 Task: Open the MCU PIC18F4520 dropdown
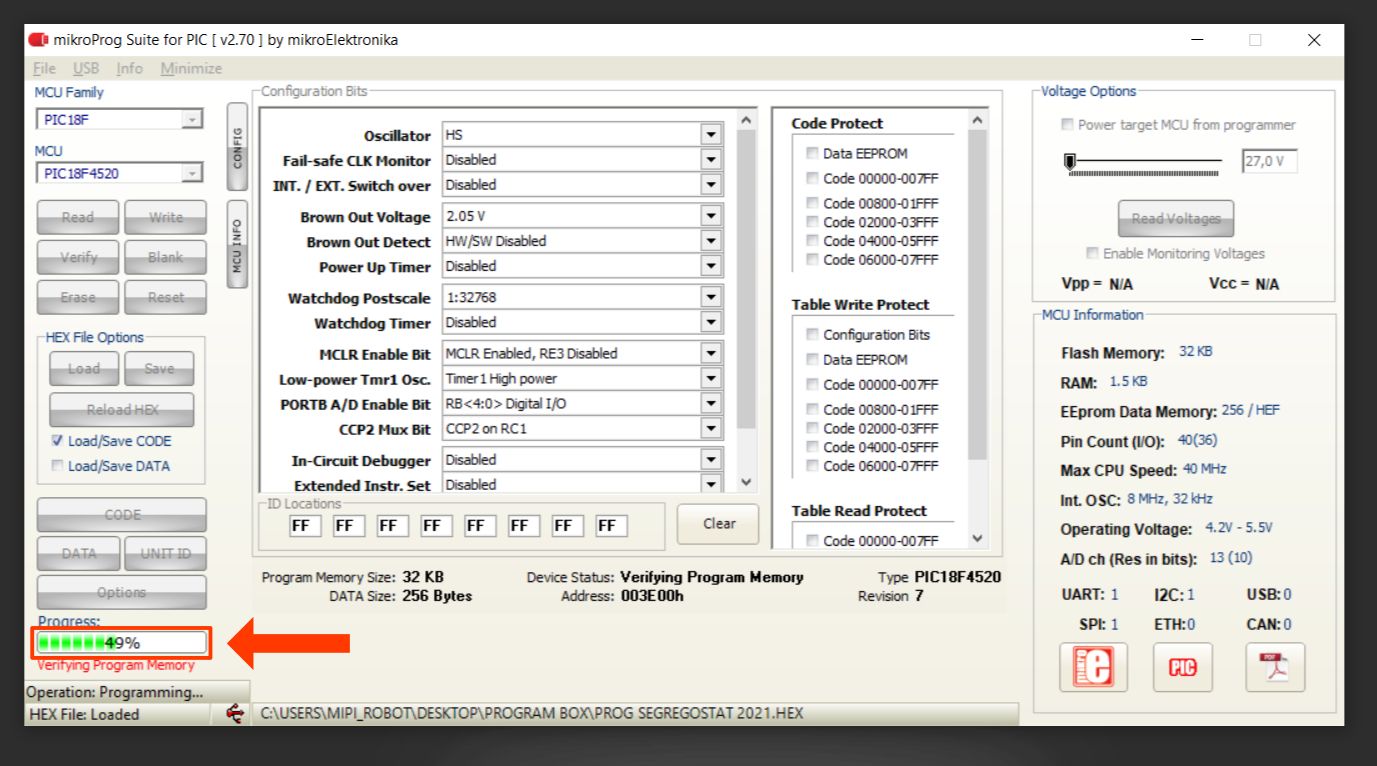[x=191, y=173]
